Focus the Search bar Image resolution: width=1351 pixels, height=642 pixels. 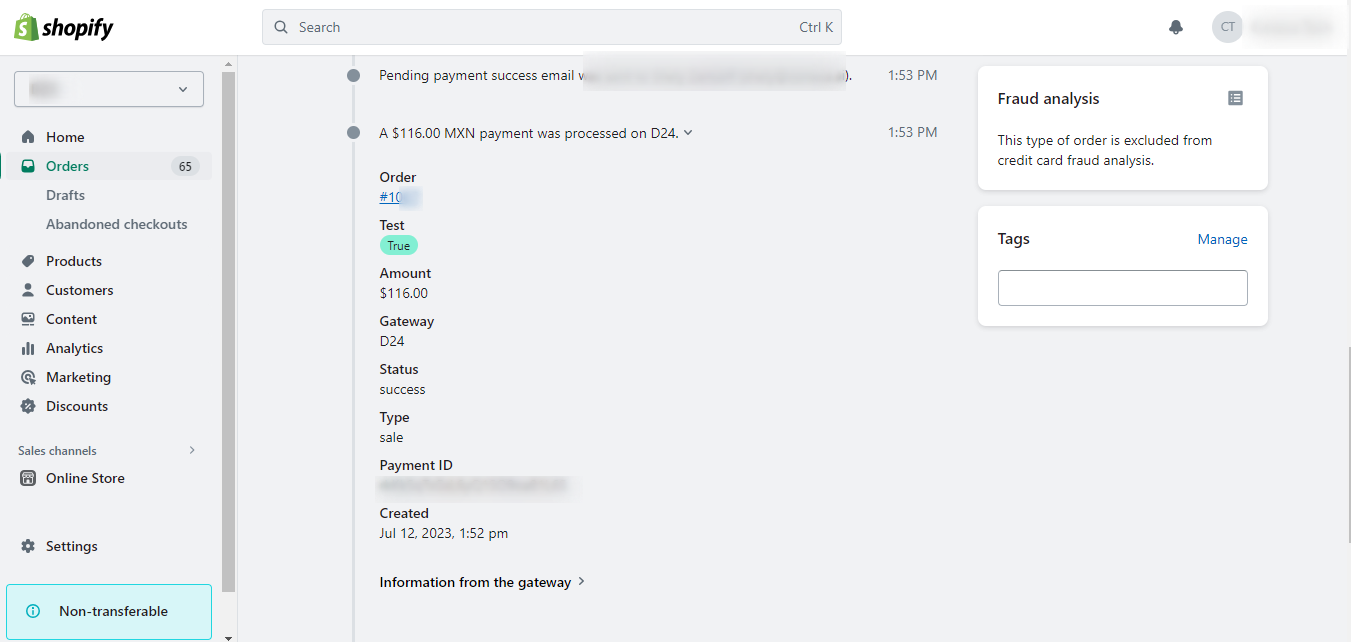552,27
